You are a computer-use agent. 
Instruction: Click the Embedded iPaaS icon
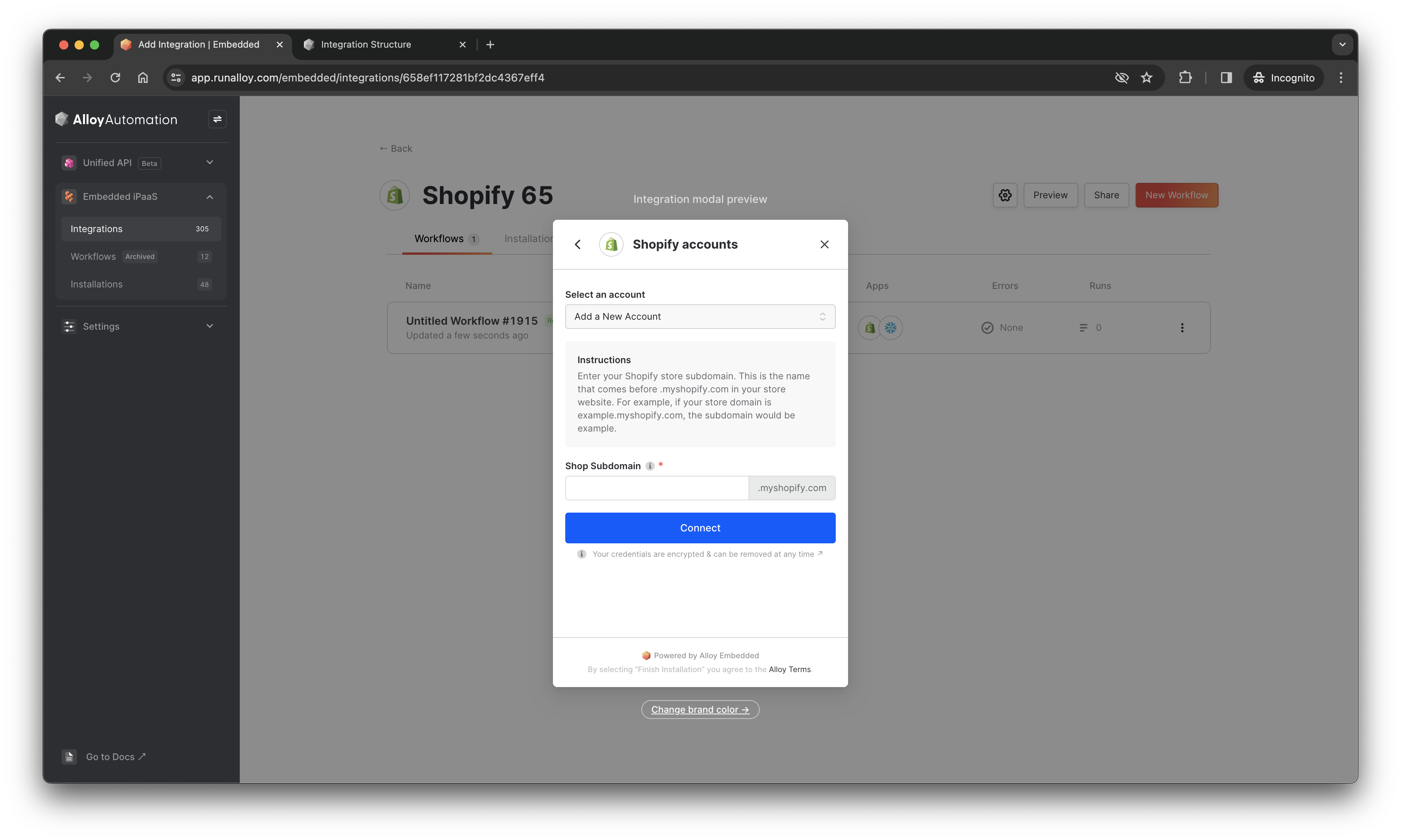click(x=69, y=196)
